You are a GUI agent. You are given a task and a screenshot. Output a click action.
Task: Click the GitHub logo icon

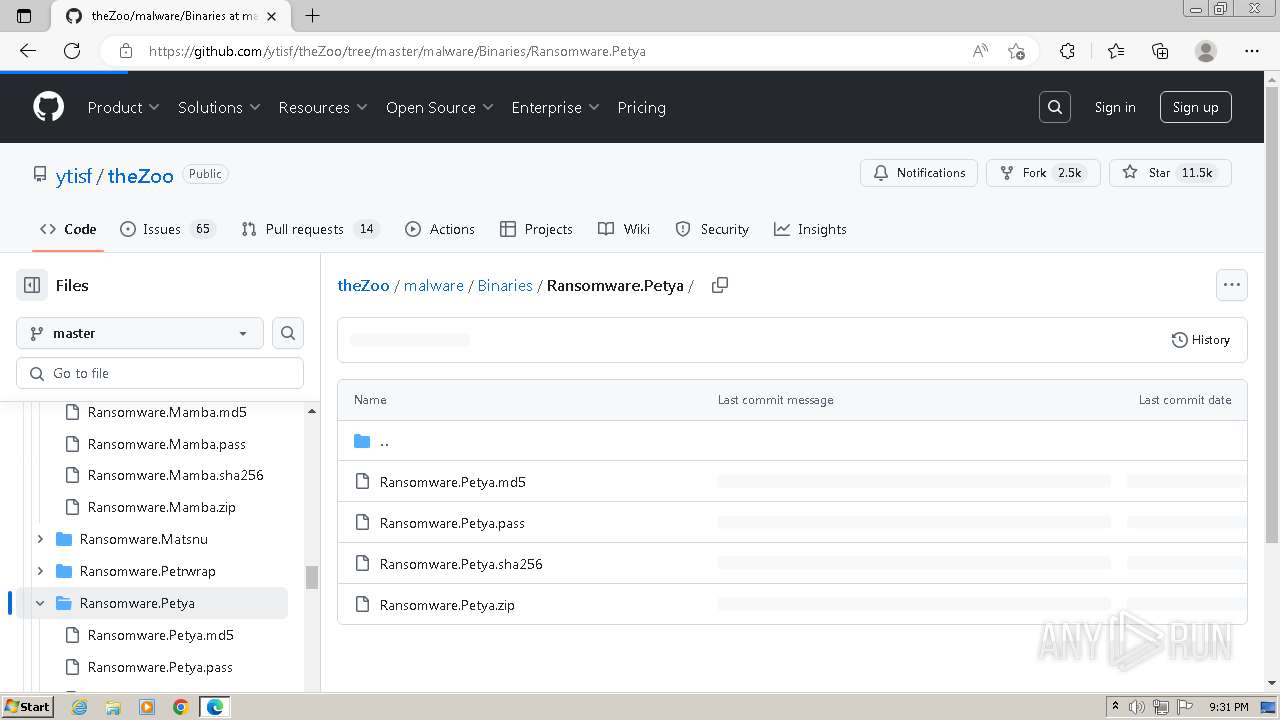click(48, 107)
